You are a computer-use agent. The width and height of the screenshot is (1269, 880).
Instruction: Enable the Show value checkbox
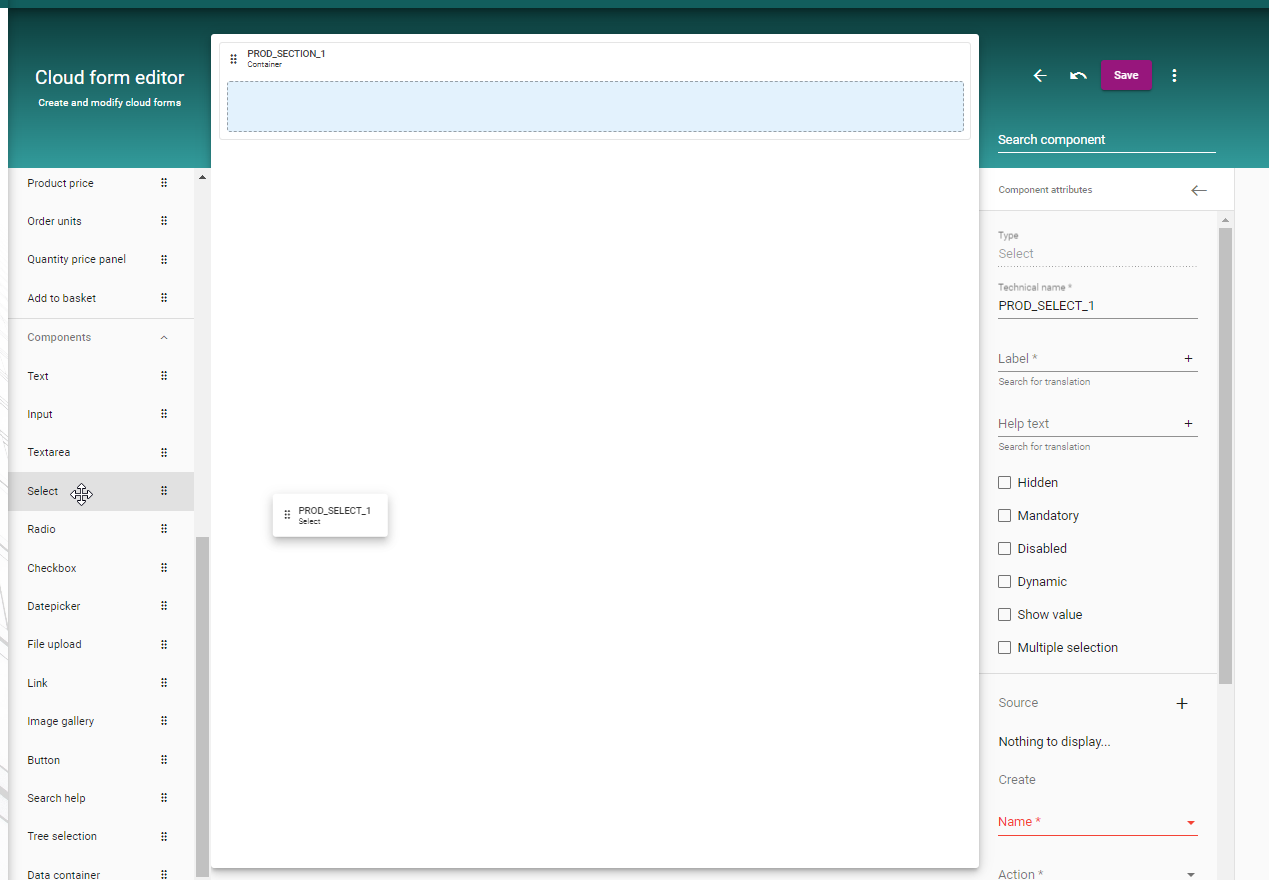coord(1005,614)
